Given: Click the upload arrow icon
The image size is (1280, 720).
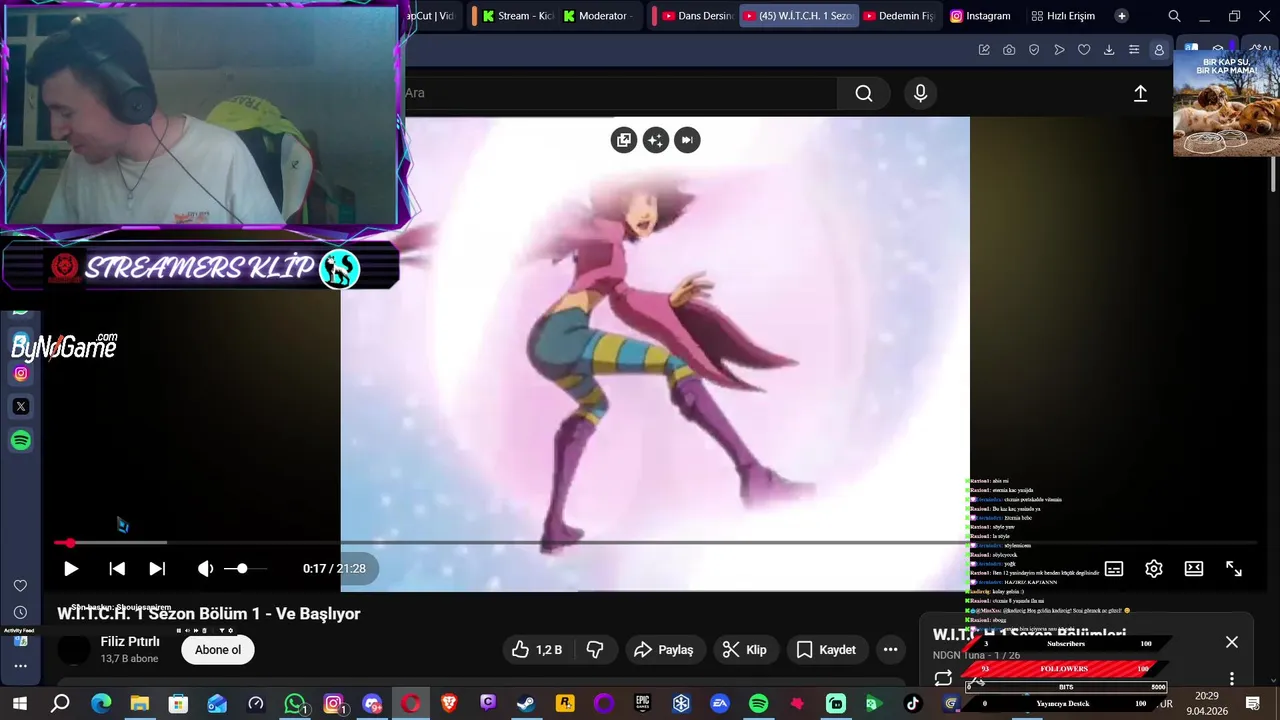Looking at the screenshot, I should [x=1140, y=93].
